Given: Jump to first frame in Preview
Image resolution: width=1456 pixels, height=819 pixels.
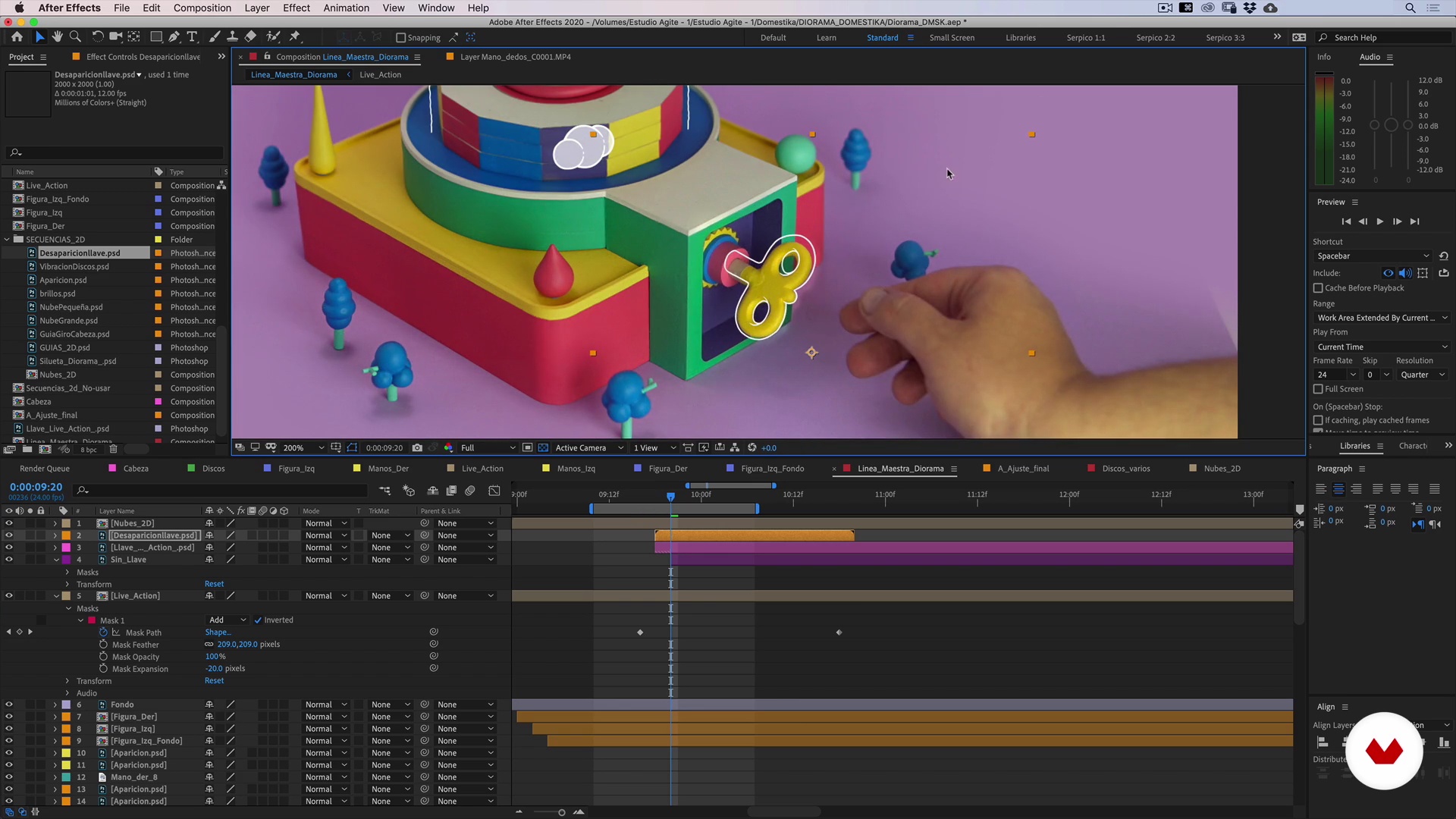Looking at the screenshot, I should pos(1346,221).
